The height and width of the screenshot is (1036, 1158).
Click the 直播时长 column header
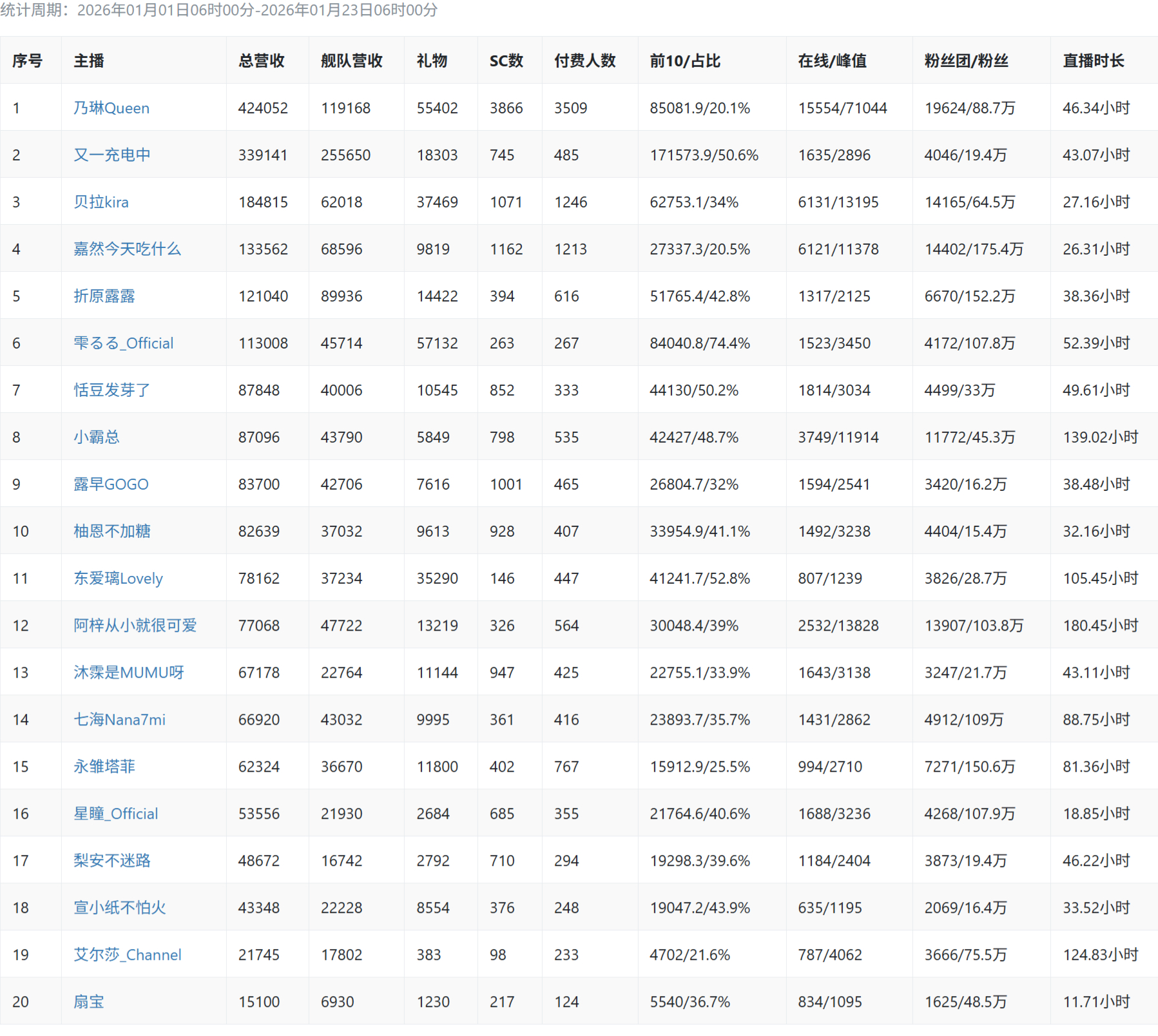point(1093,61)
